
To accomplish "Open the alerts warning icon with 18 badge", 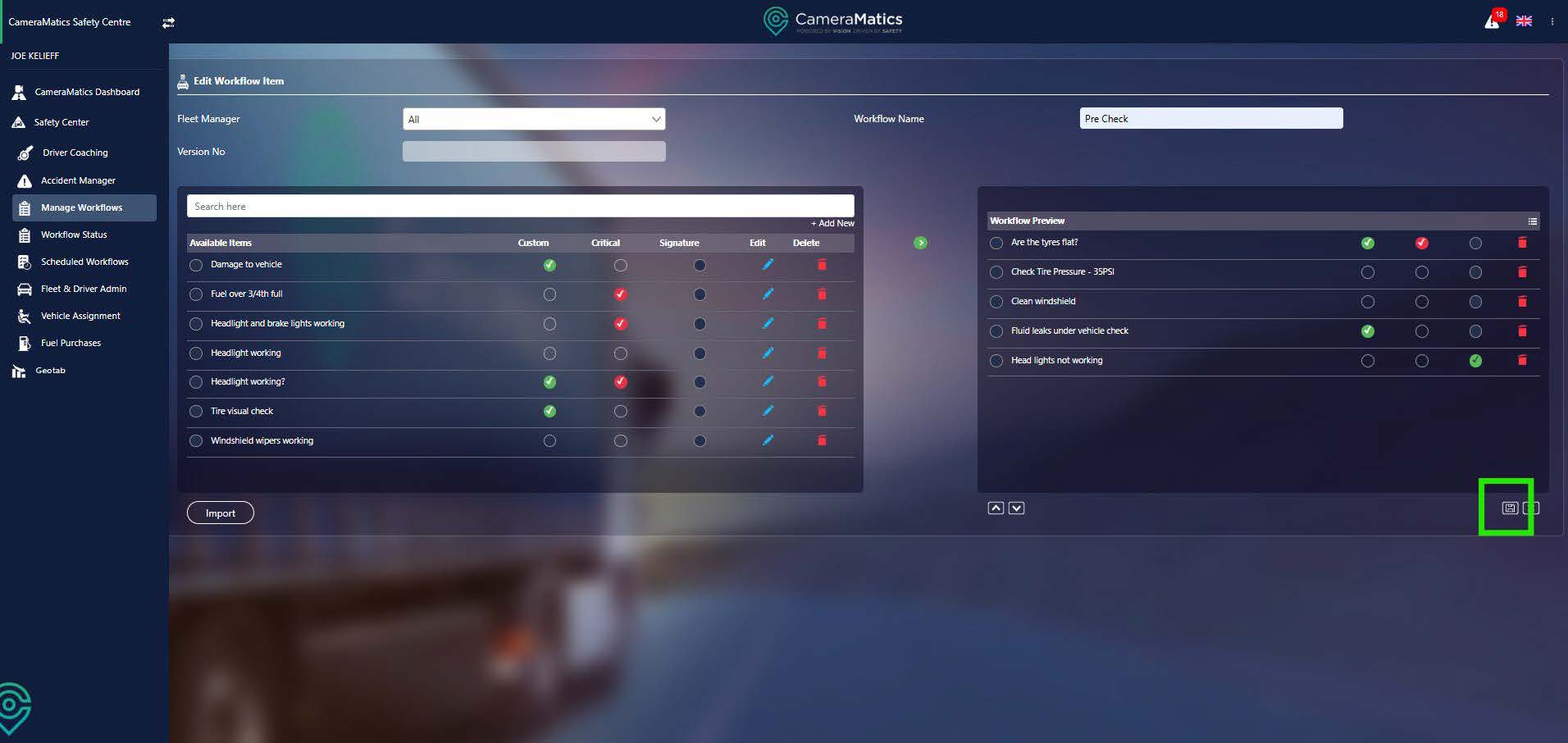I will (x=1493, y=21).
